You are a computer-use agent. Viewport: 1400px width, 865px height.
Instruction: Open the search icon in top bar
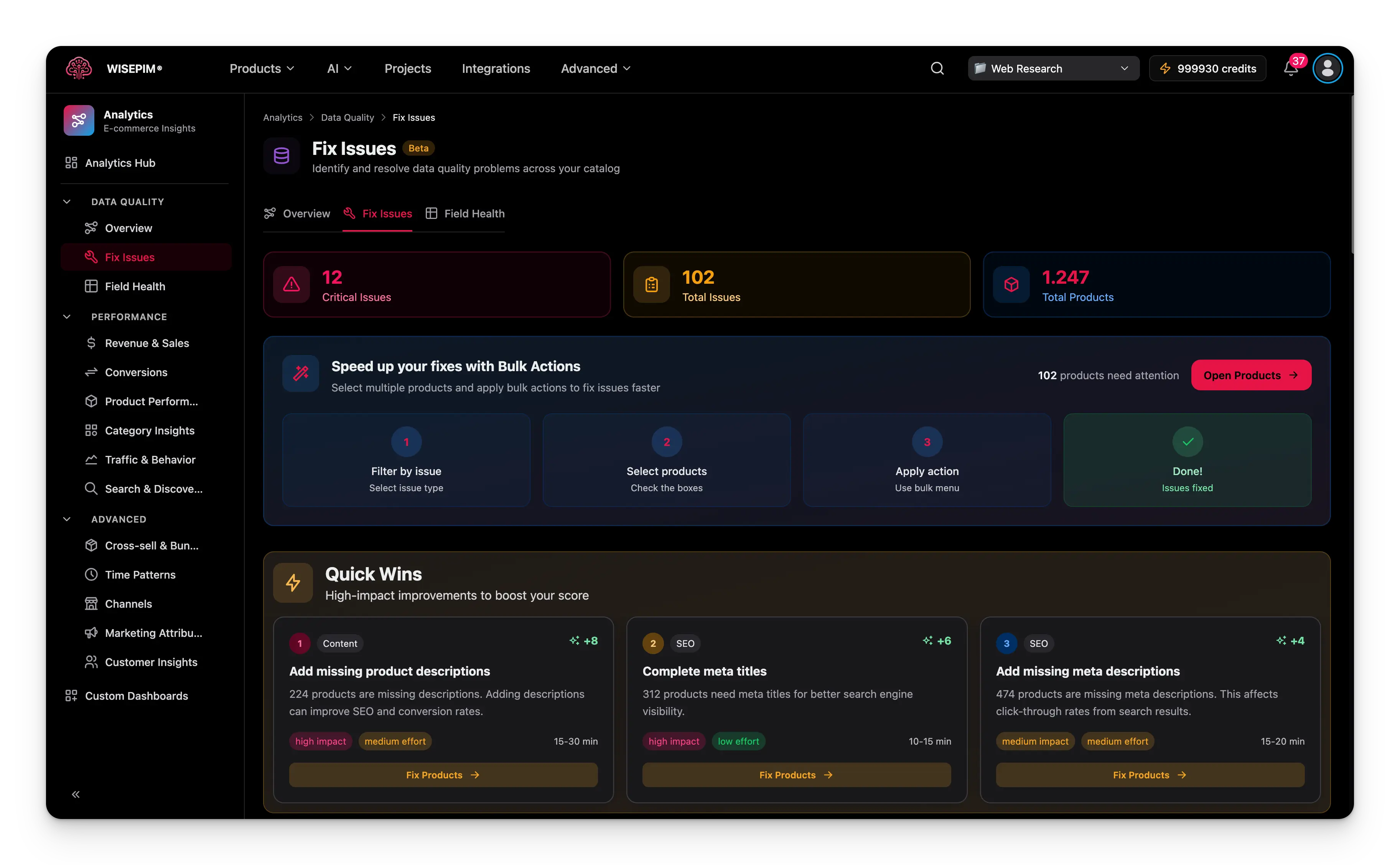tap(937, 68)
